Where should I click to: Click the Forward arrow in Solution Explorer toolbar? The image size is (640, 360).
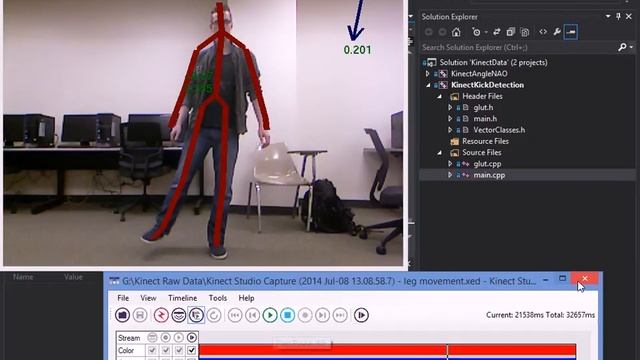[442, 32]
